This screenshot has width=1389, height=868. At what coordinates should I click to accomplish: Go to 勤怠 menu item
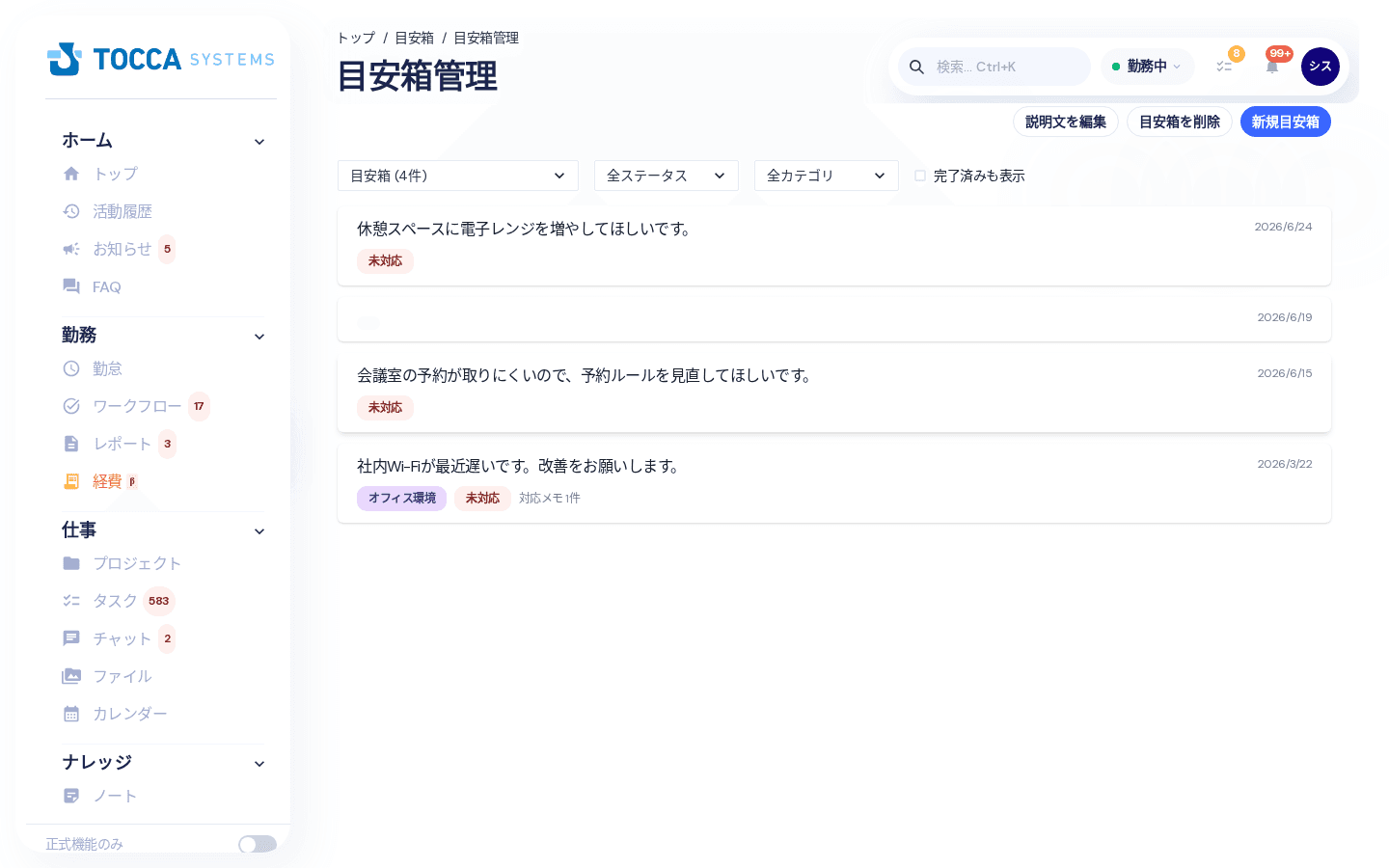[107, 368]
